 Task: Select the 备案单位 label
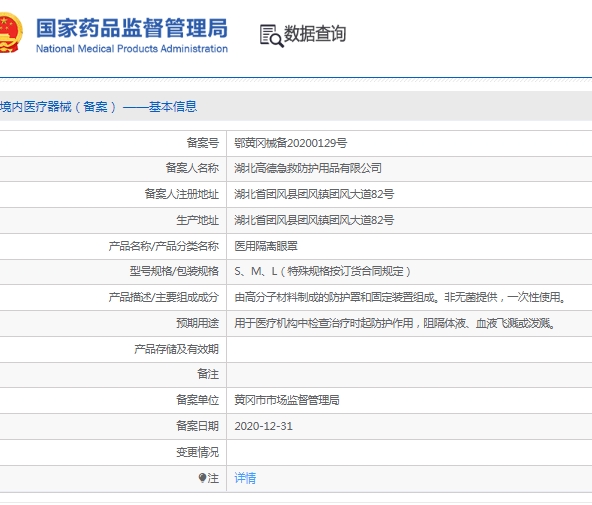pos(197,400)
